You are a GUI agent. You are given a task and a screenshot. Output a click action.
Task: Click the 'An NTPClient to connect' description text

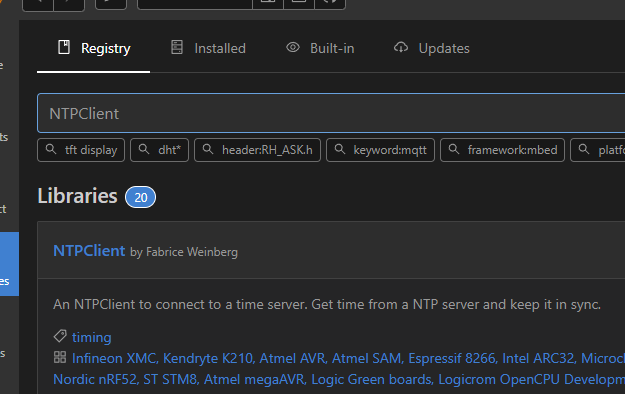[x=327, y=304]
